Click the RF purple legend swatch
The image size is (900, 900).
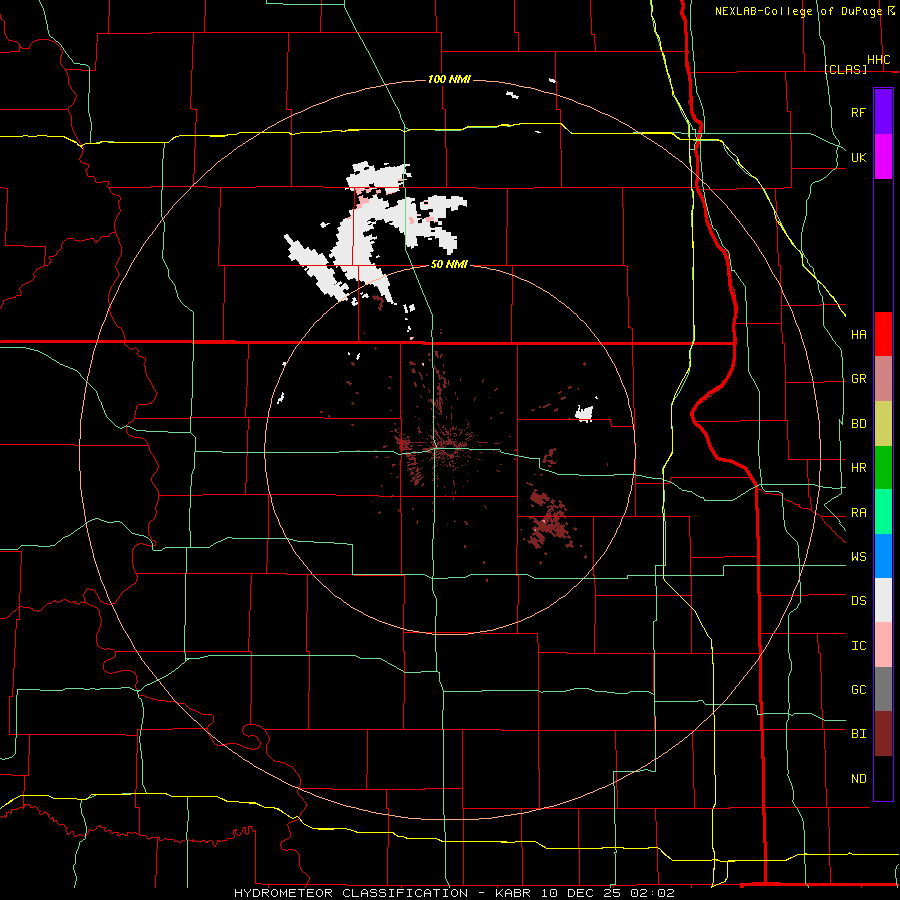(883, 112)
